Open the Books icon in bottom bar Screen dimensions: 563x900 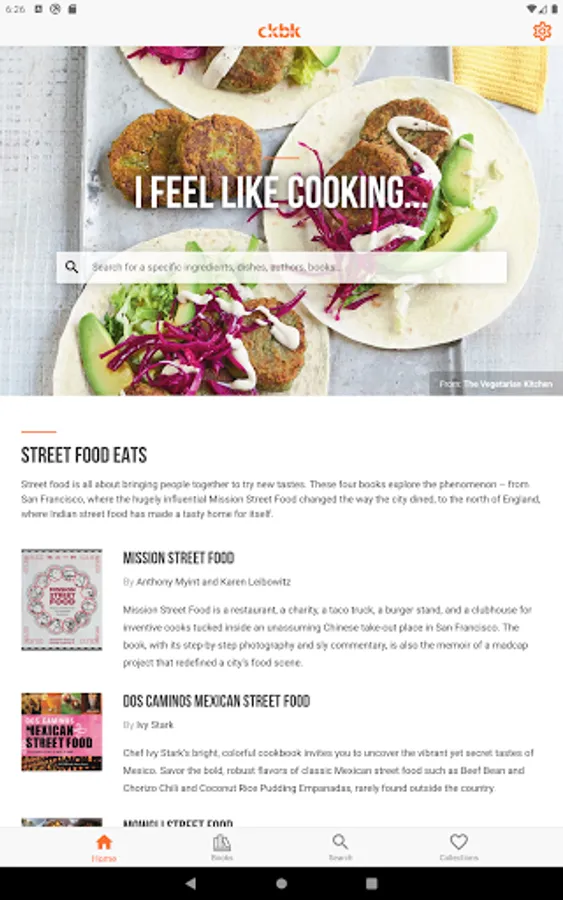(x=222, y=842)
